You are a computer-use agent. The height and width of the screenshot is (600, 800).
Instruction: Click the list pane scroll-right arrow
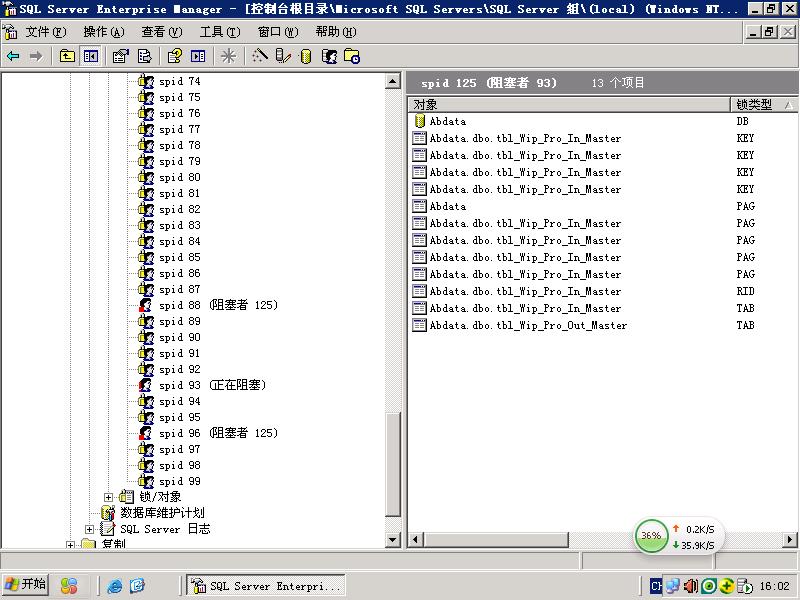(x=790, y=539)
